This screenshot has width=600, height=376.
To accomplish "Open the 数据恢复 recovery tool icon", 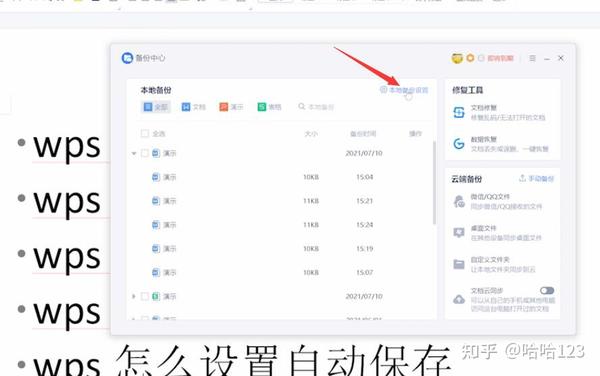I will coord(459,144).
